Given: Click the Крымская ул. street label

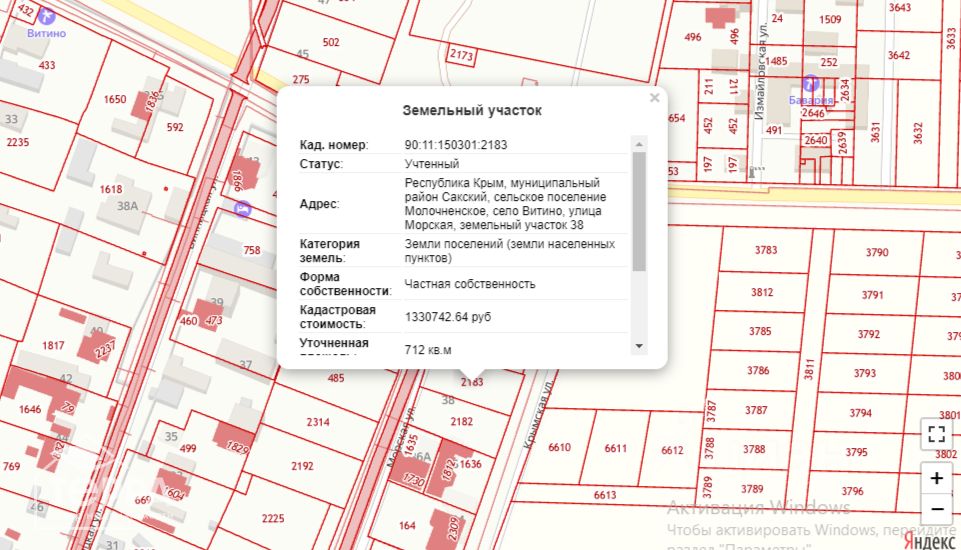Looking at the screenshot, I should click(x=539, y=414).
